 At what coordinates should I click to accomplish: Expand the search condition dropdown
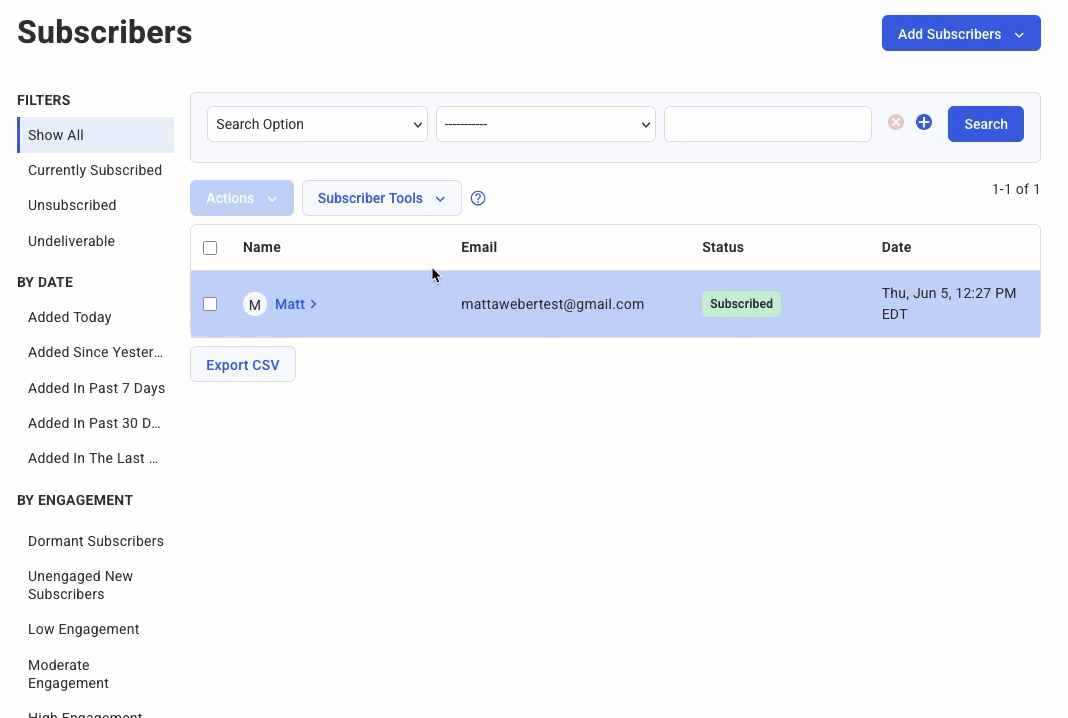pos(545,124)
